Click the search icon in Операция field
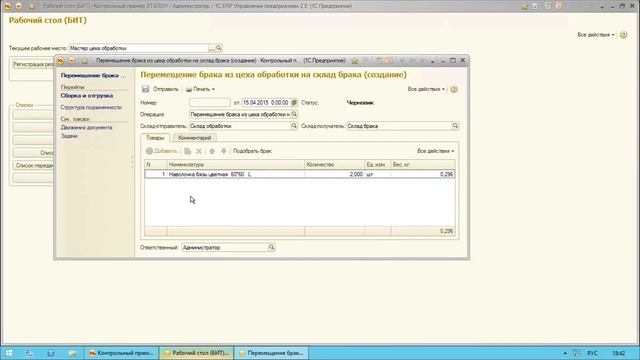This screenshot has width=640, height=360. [294, 114]
